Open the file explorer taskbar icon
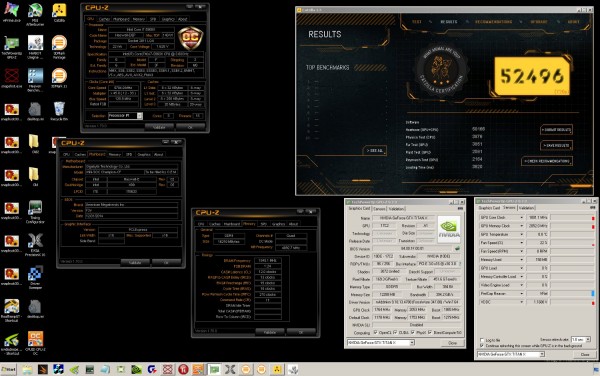The width and height of the screenshot is (600, 376). 27,369
